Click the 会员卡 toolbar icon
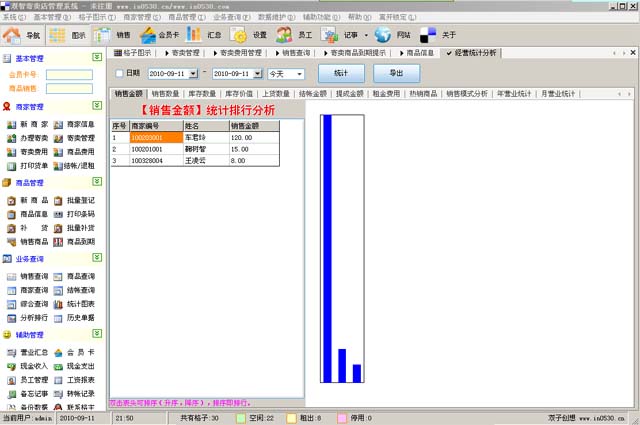This screenshot has width=640, height=425. 161,35
